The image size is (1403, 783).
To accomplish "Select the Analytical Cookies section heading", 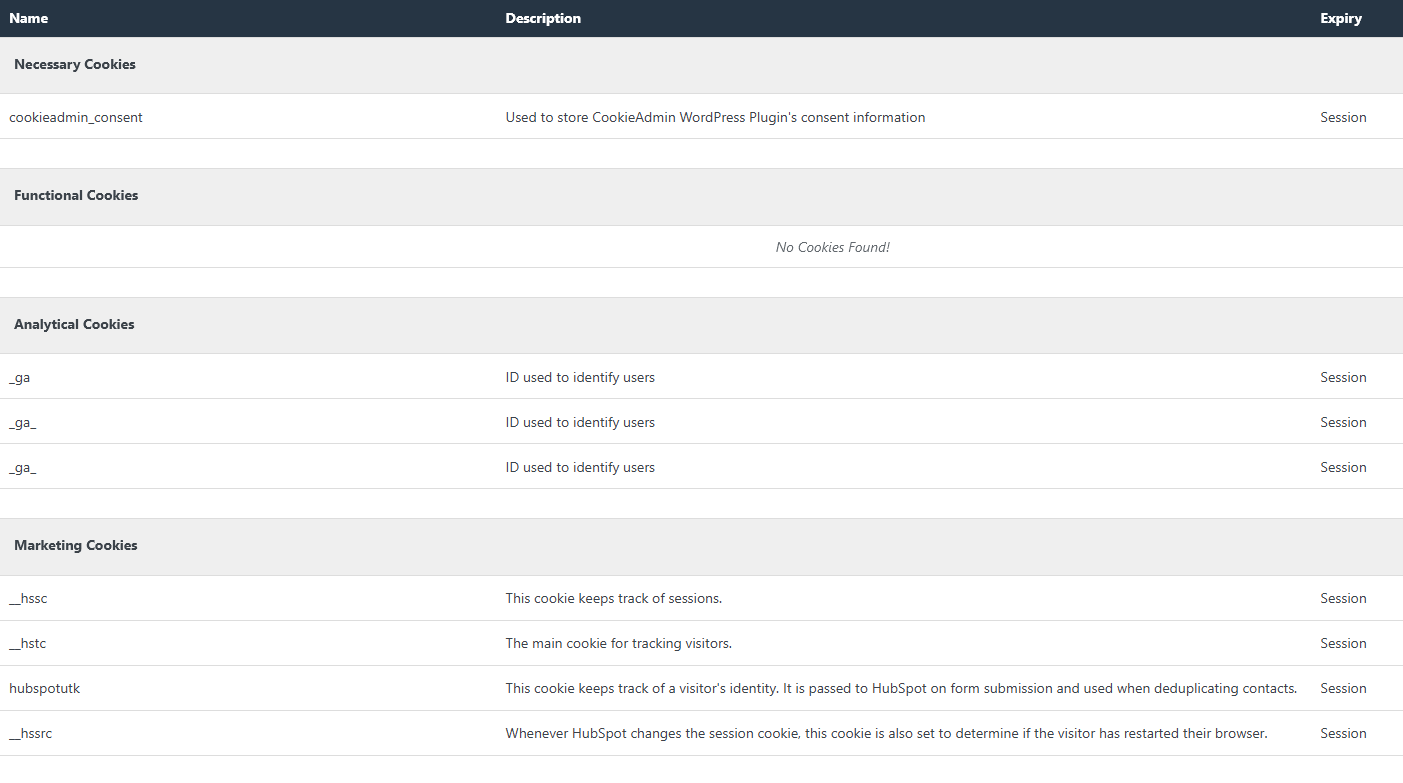I will coord(74,324).
